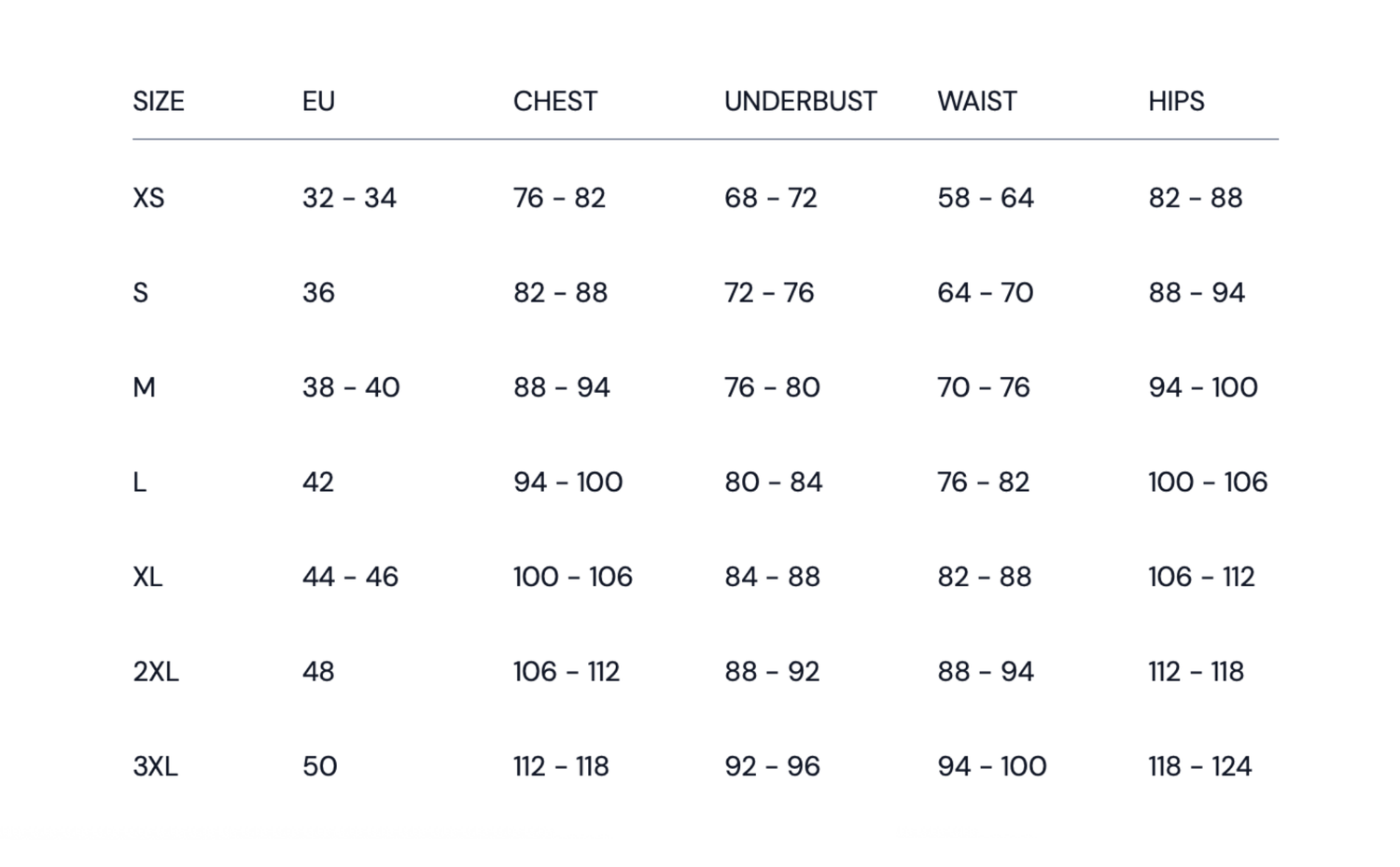Click the WAIST column header

977,101
